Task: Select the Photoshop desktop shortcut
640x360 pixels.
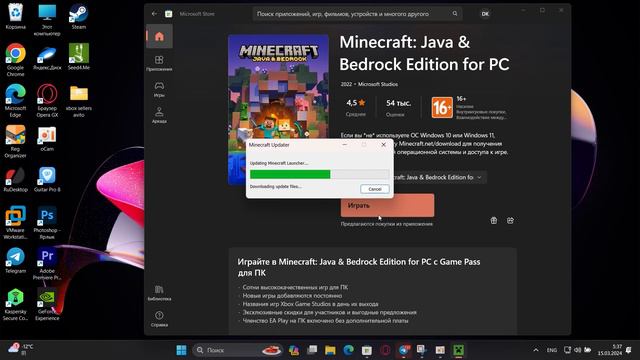Action: pos(47,223)
